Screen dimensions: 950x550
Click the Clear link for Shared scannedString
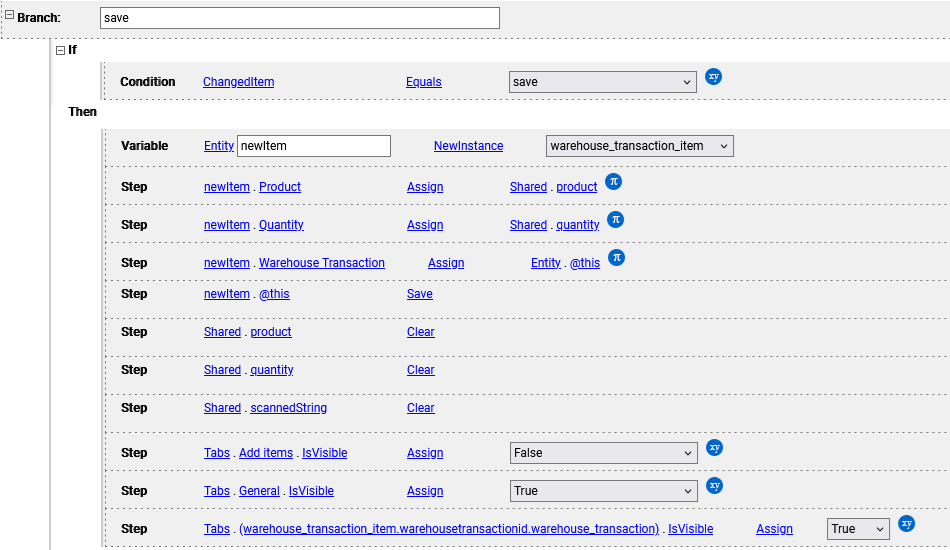pos(420,408)
